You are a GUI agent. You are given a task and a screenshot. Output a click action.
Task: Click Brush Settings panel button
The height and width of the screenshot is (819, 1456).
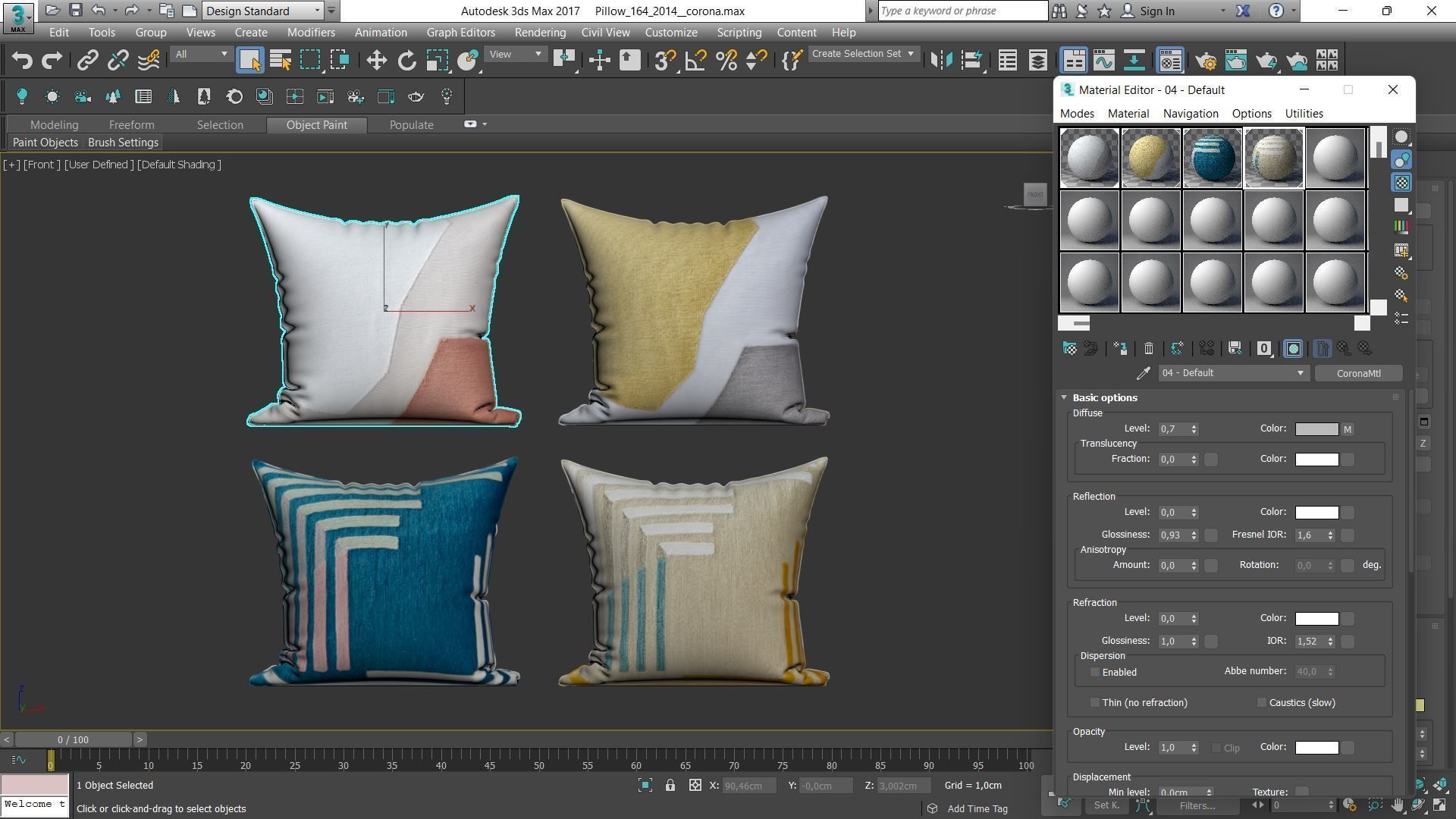123,143
